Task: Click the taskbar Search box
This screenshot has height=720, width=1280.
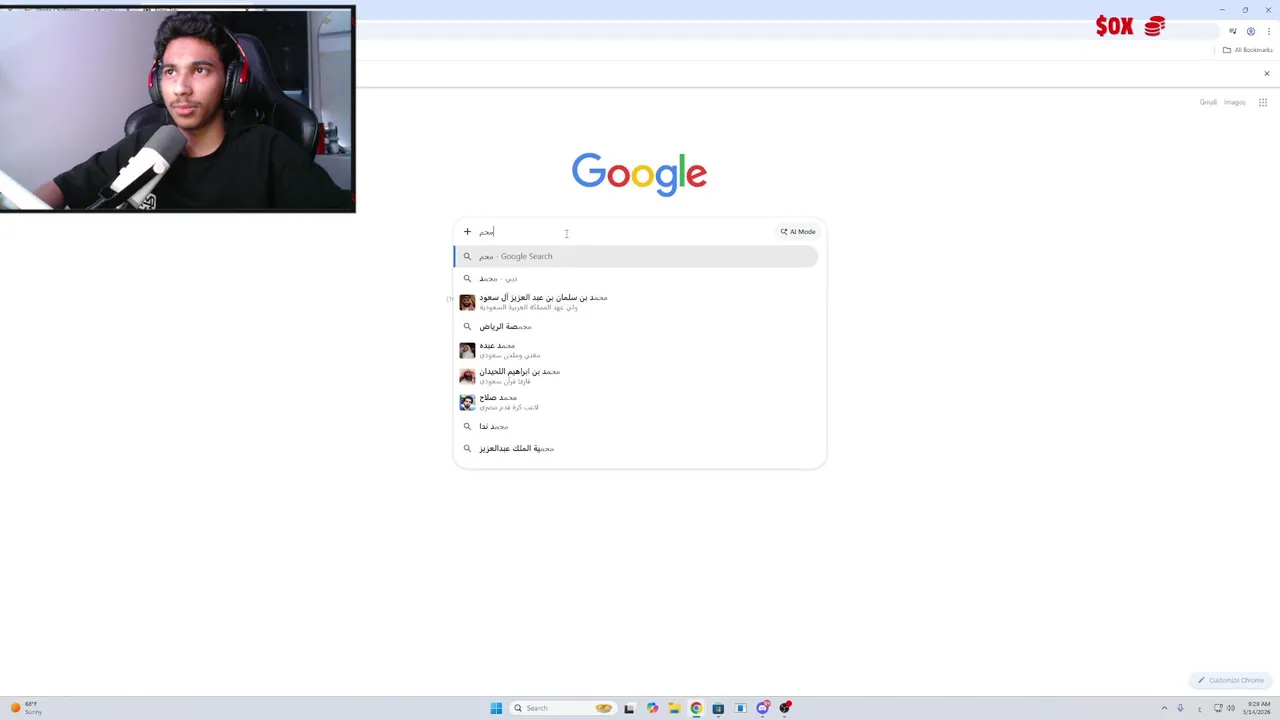Action: (x=562, y=708)
